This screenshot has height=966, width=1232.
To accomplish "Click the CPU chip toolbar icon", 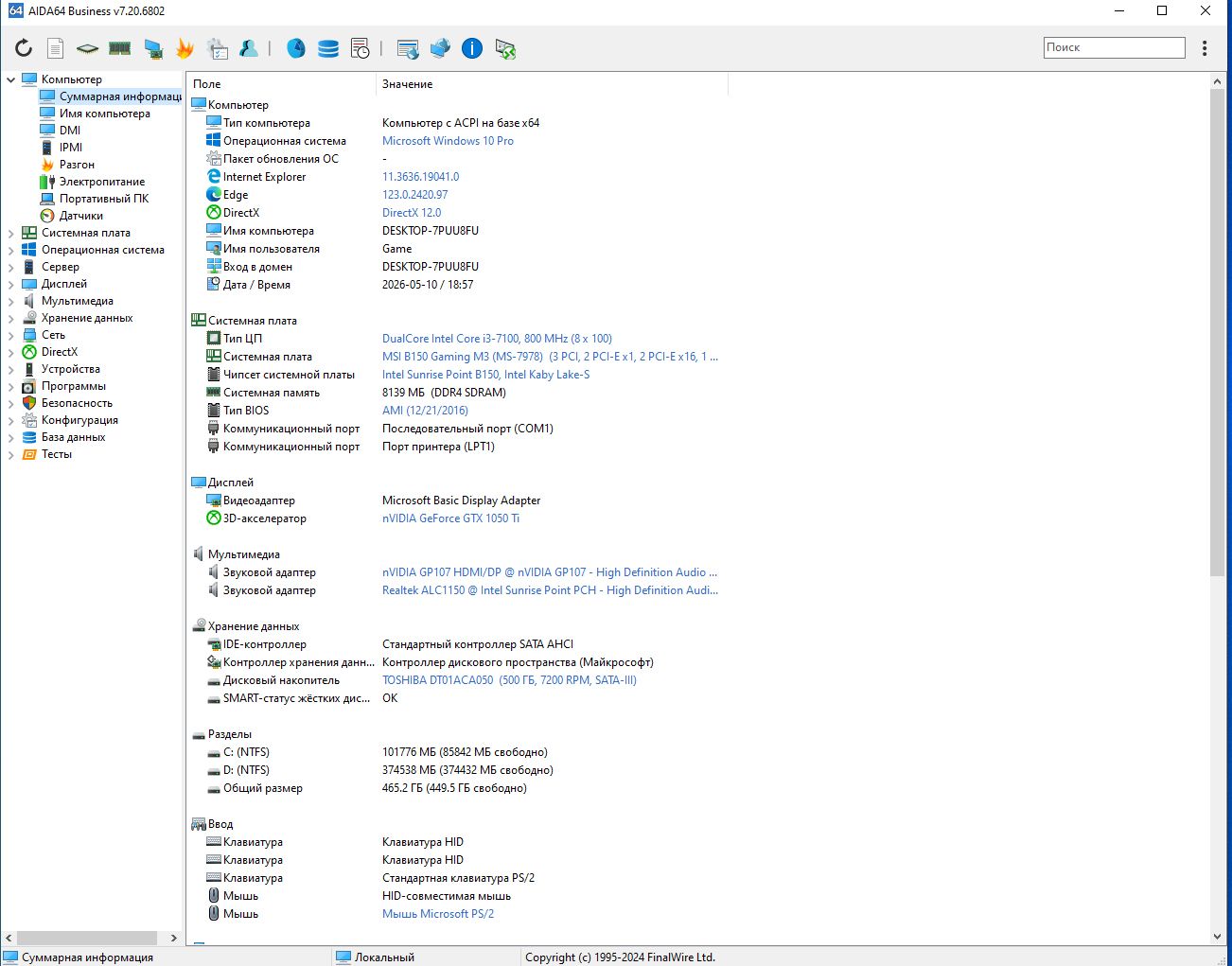I will (x=87, y=48).
